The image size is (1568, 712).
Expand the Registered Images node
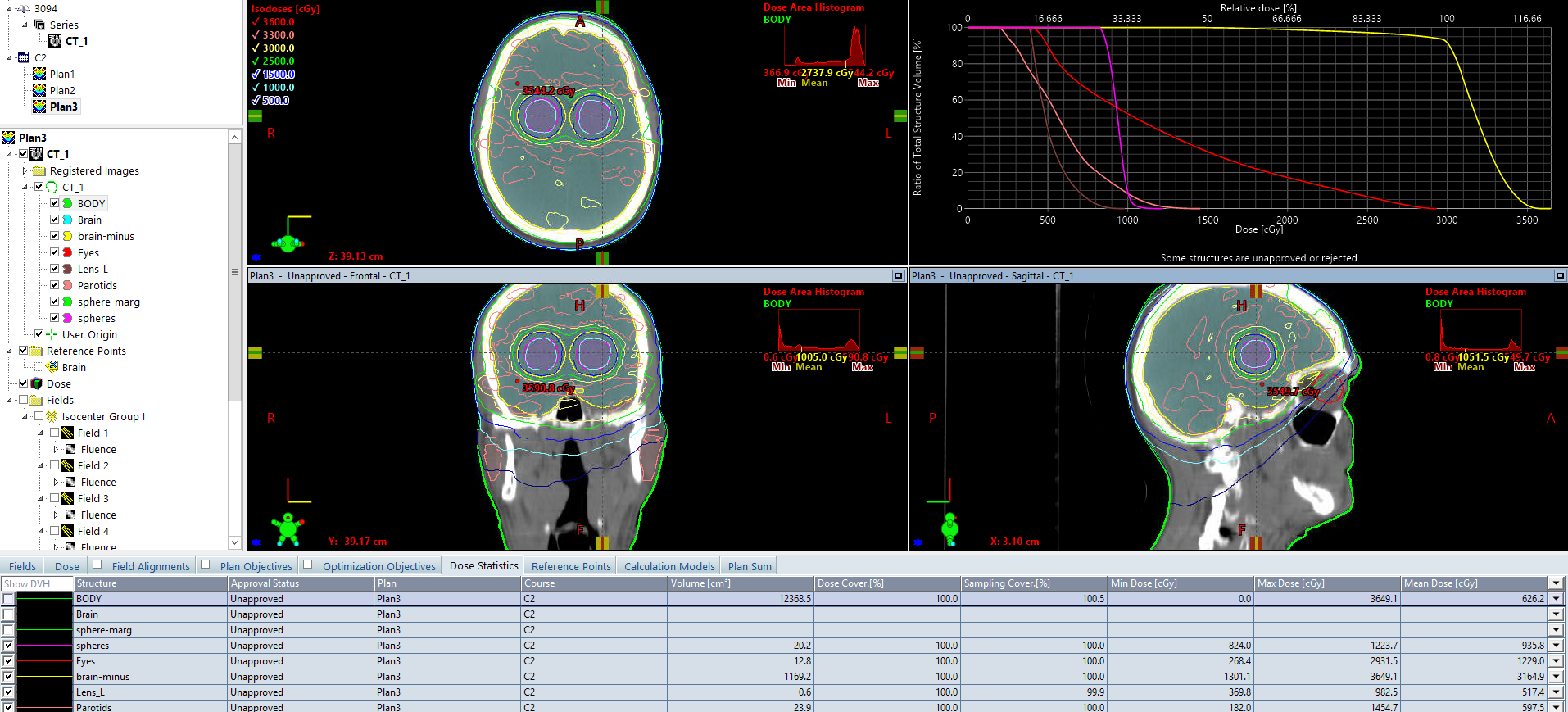pyautogui.click(x=25, y=170)
